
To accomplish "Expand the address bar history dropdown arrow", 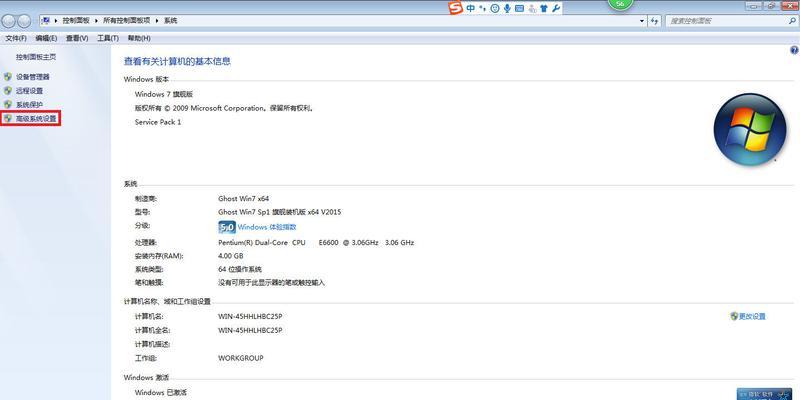I will pos(642,21).
